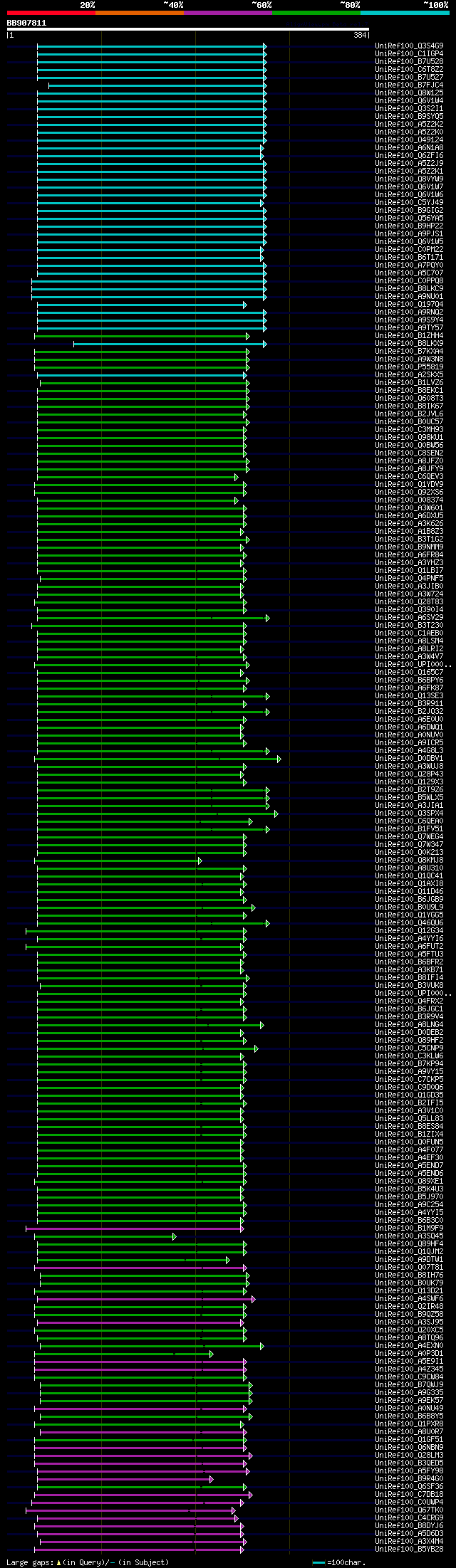Select the UniRef100_Q13SE3 label
This screenshot has height=1568, width=456.
[409, 696]
